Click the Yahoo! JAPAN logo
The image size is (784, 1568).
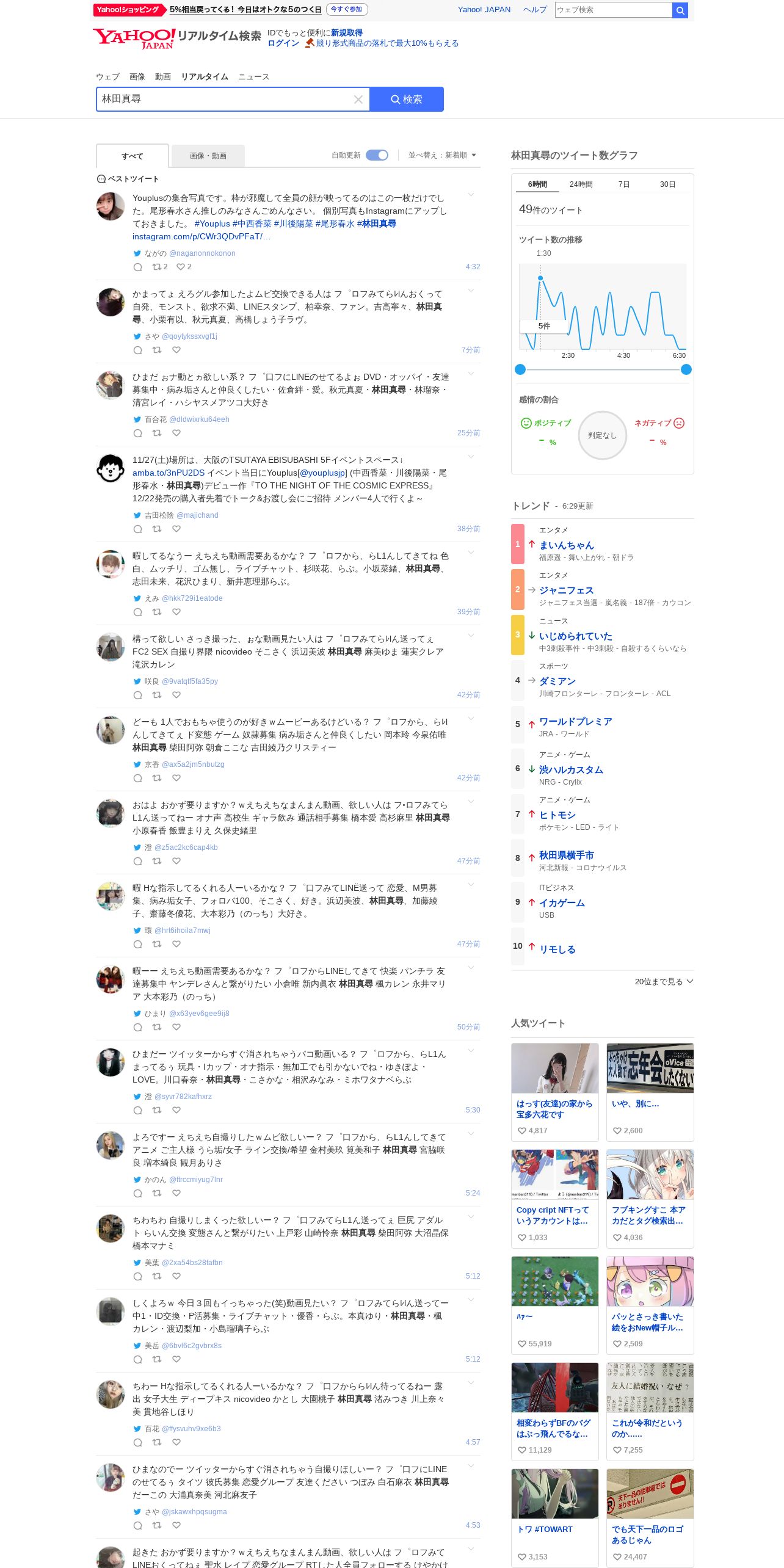[134, 38]
